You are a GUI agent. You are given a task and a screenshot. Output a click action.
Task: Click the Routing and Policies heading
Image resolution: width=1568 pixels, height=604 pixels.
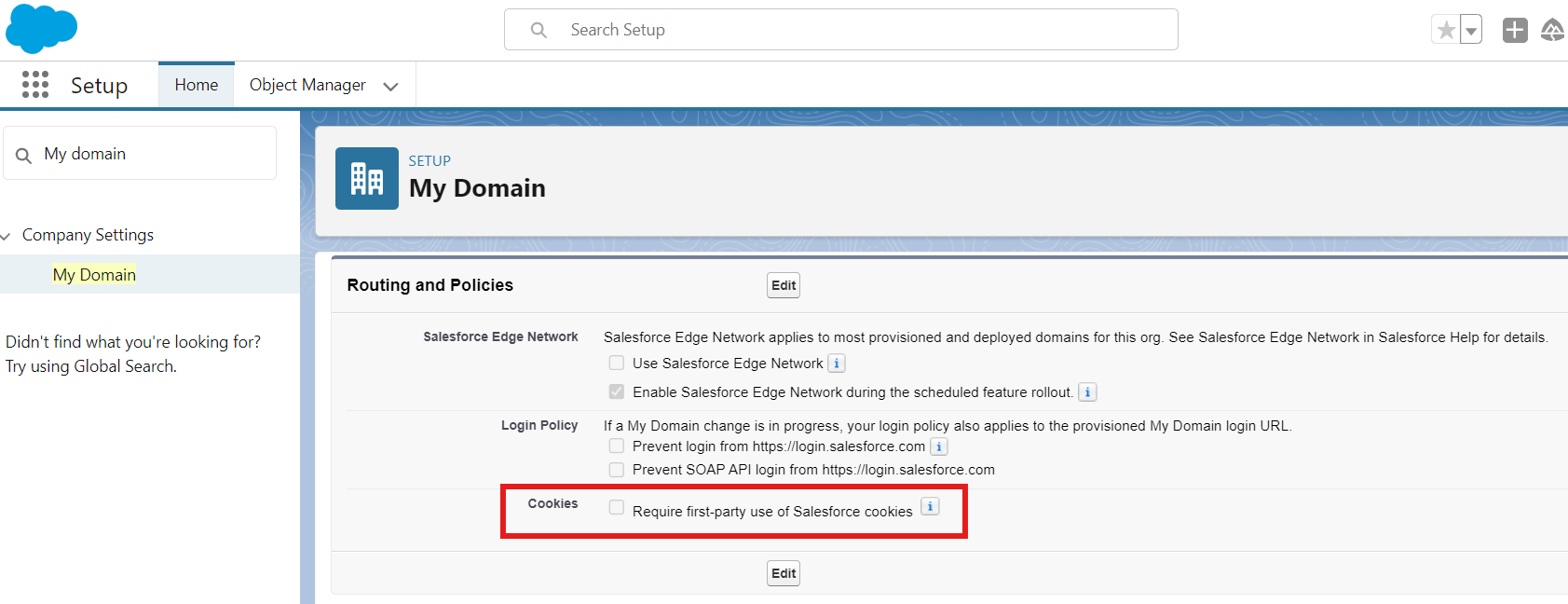coord(430,285)
